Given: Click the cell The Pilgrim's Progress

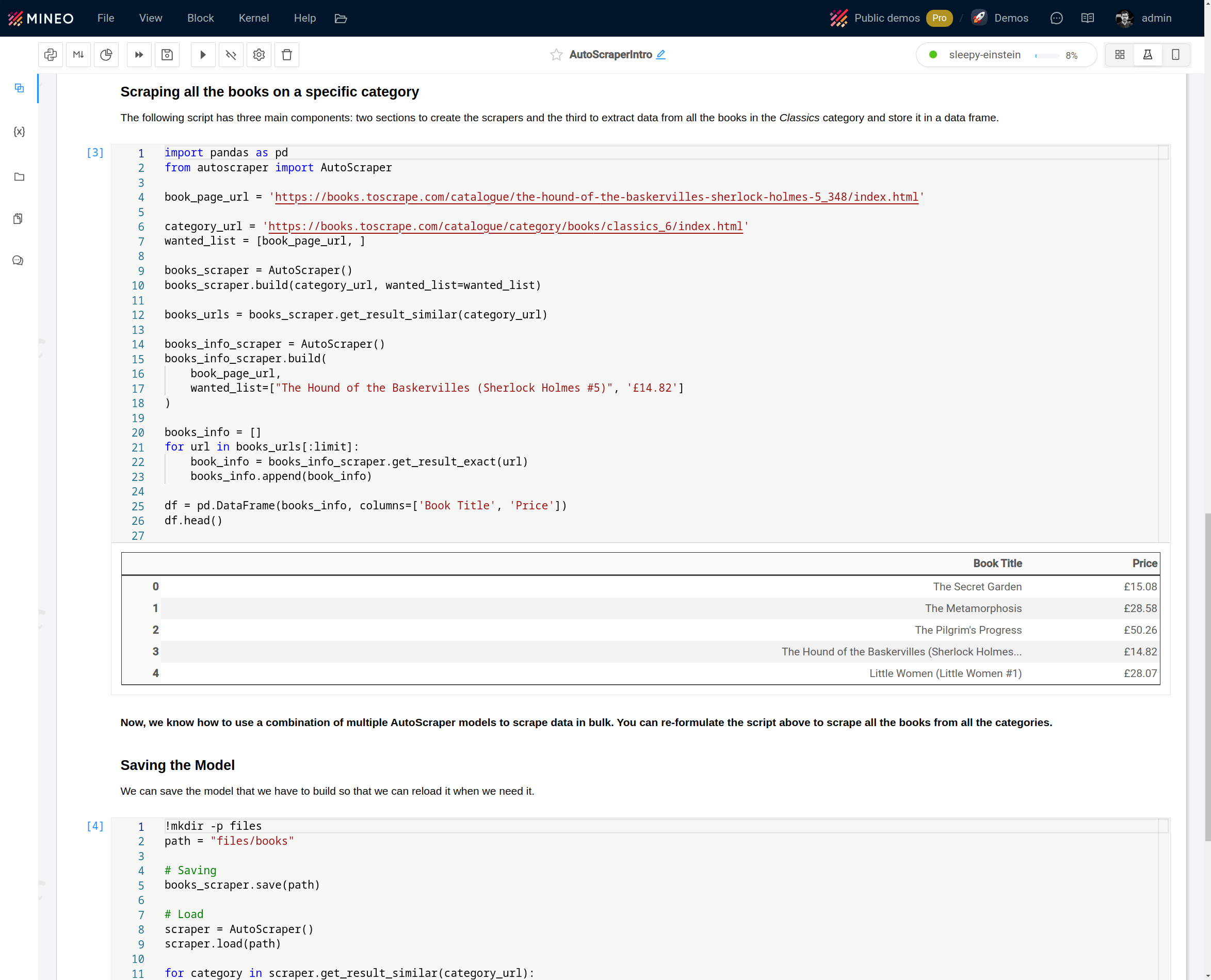Looking at the screenshot, I should coord(968,630).
